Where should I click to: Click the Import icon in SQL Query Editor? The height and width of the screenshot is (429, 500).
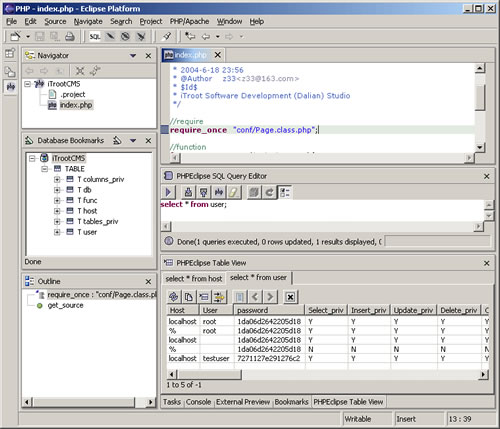[x=188, y=192]
